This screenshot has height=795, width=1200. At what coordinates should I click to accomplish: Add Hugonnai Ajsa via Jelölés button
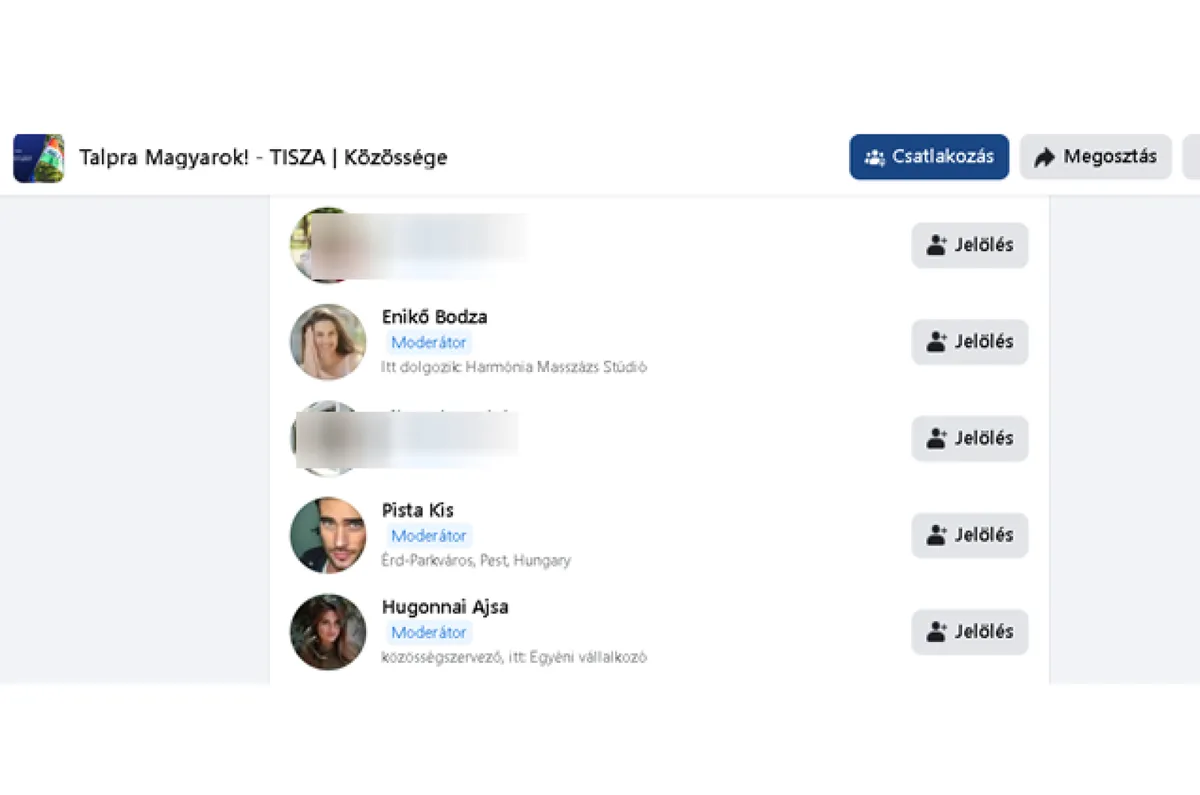coord(969,632)
